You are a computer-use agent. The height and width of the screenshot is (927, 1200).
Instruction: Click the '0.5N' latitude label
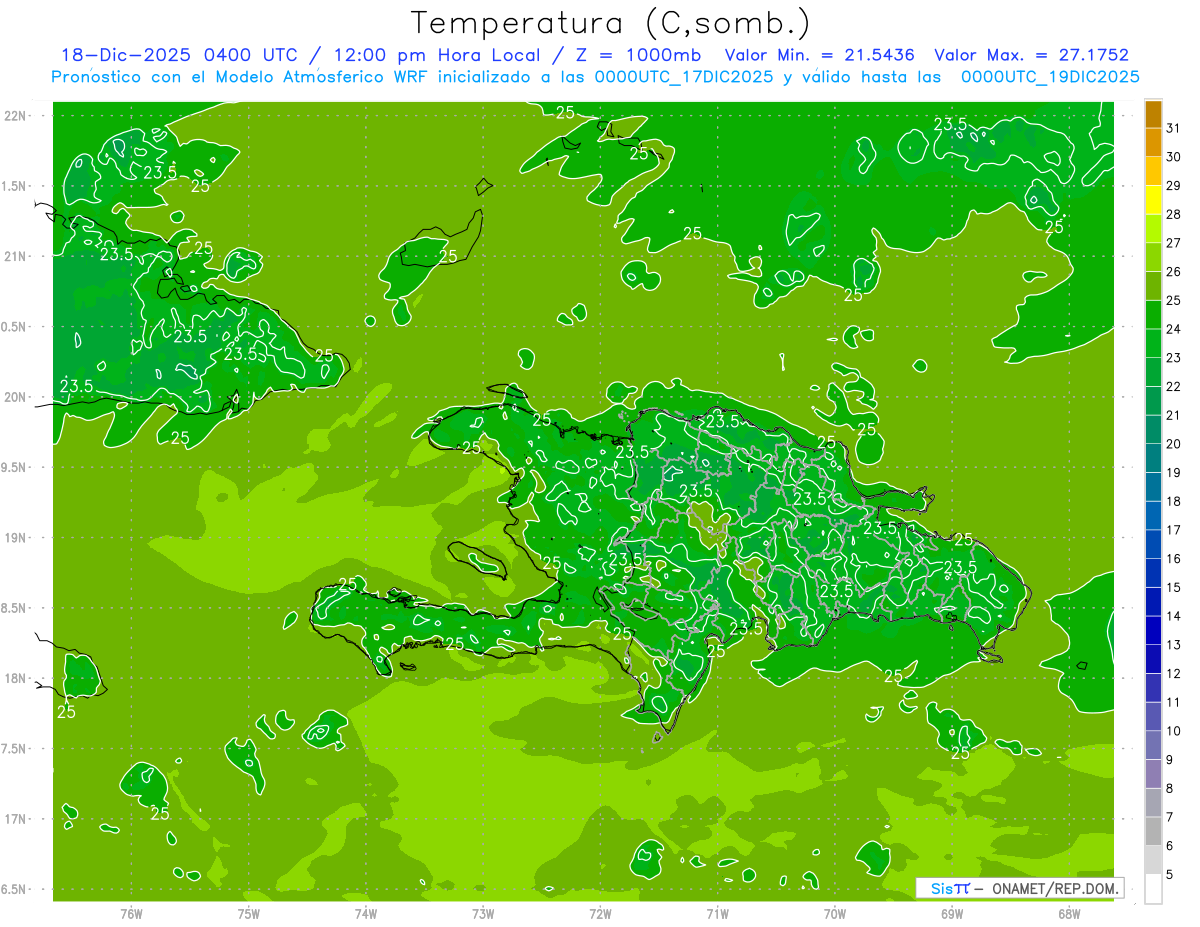point(14,327)
